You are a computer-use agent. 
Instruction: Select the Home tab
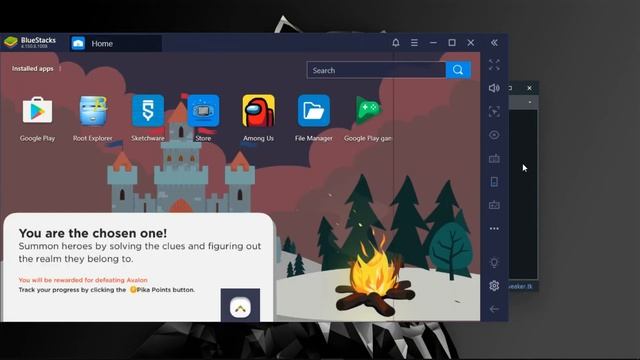[116, 43]
